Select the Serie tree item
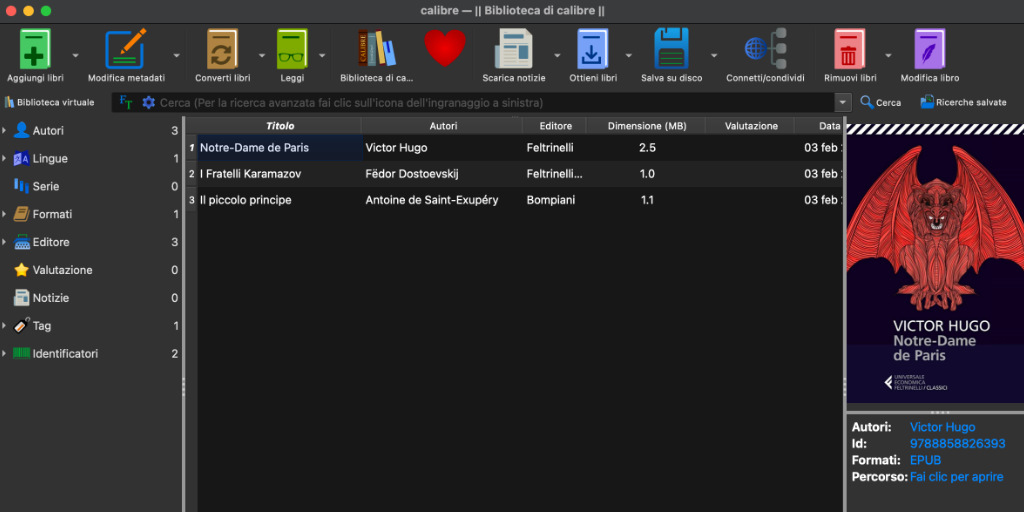This screenshot has height=512, width=1024. pyautogui.click(x=91, y=187)
